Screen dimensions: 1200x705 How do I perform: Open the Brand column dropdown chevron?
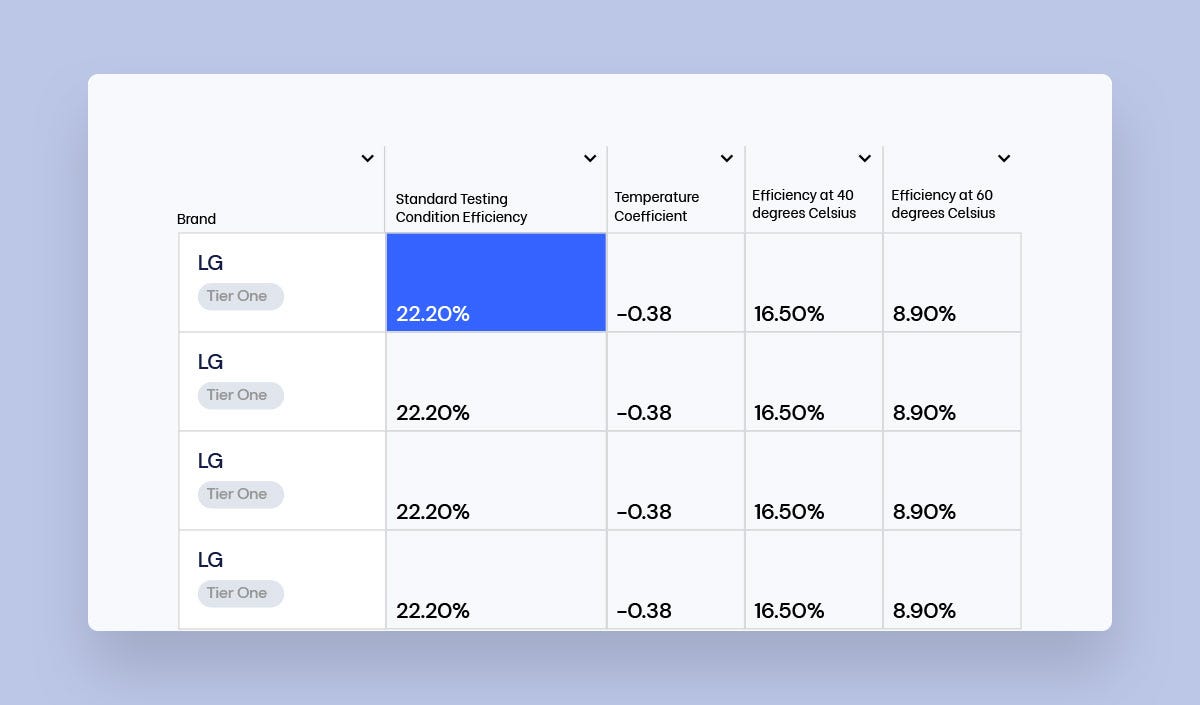pos(367,158)
